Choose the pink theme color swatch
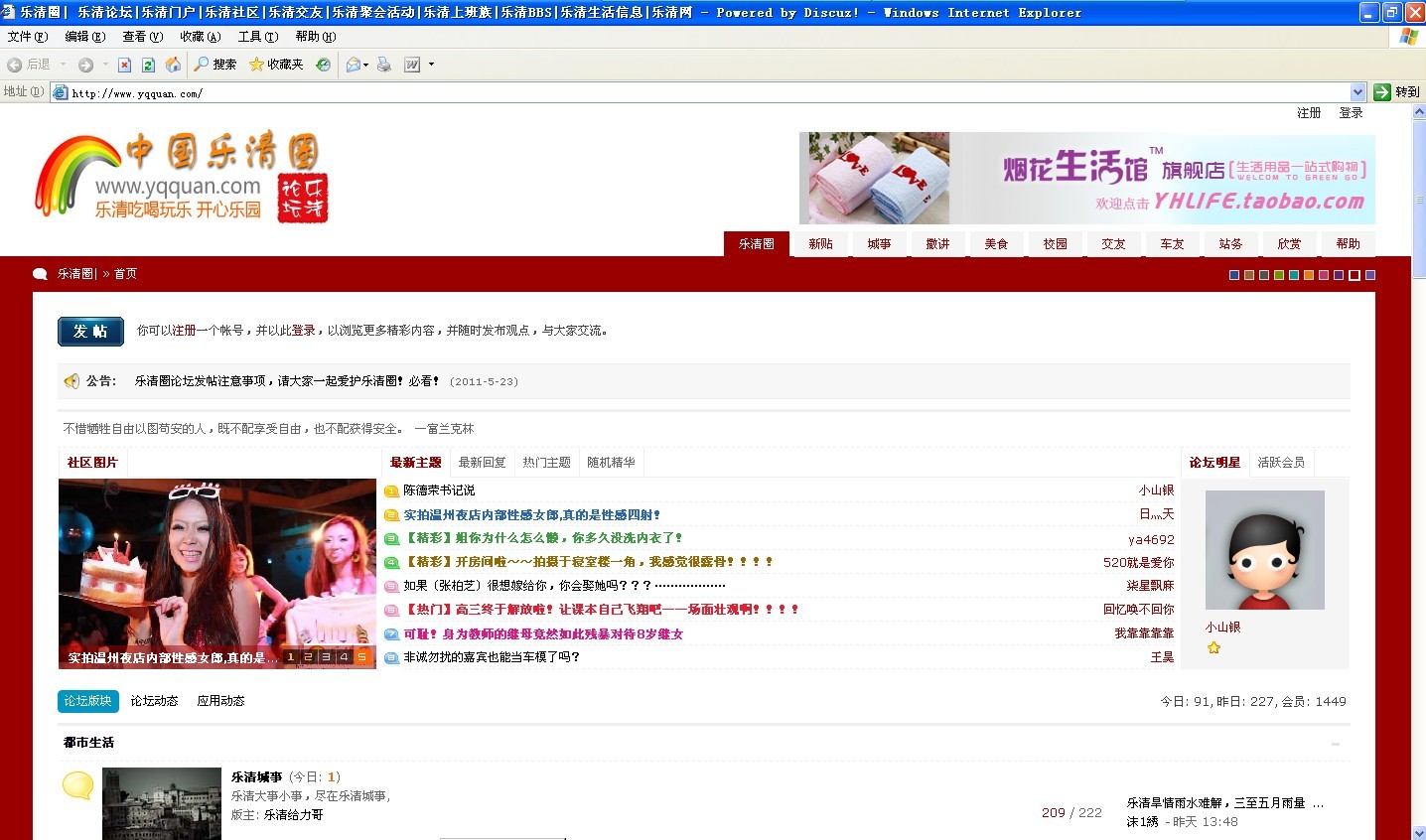1426x840 pixels. click(1324, 275)
